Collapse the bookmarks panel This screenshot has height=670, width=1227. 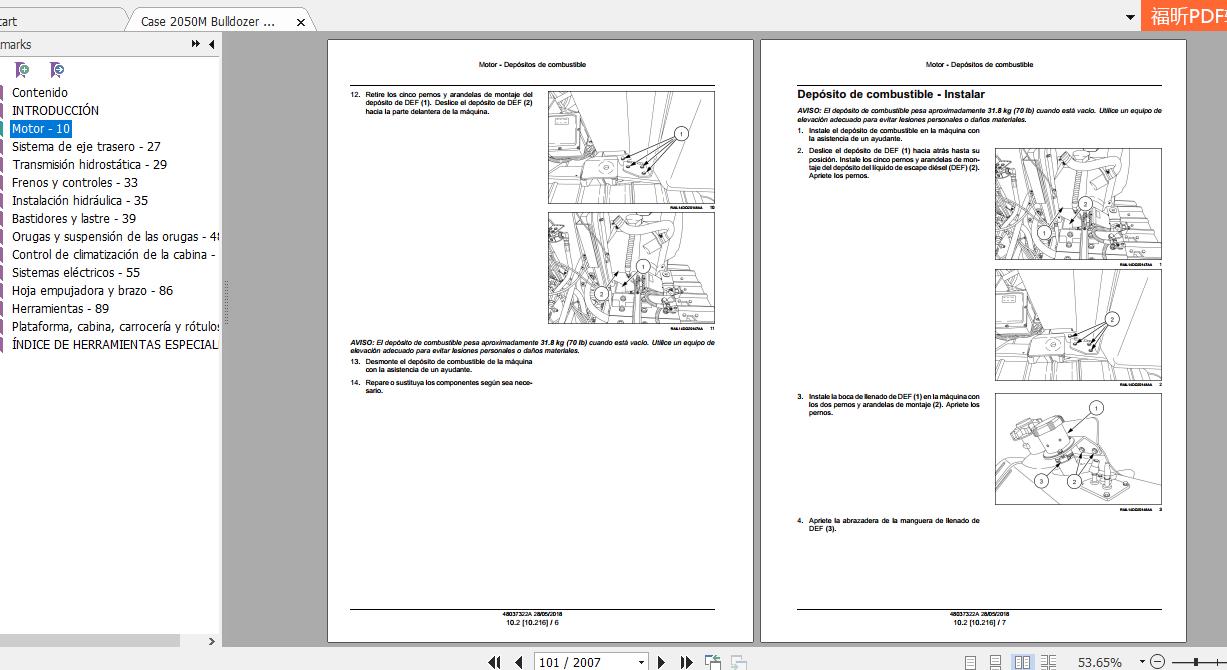pyautogui.click(x=211, y=44)
